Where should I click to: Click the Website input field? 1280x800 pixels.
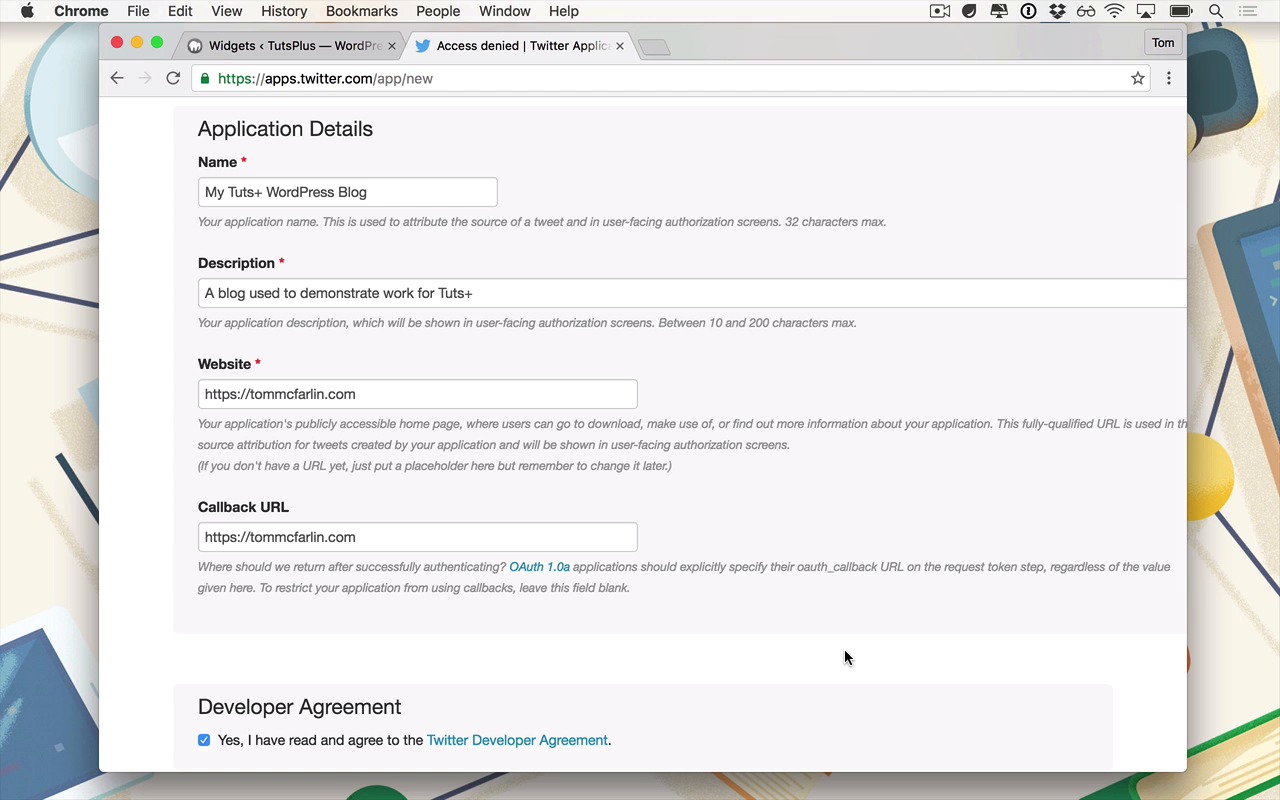tap(418, 394)
